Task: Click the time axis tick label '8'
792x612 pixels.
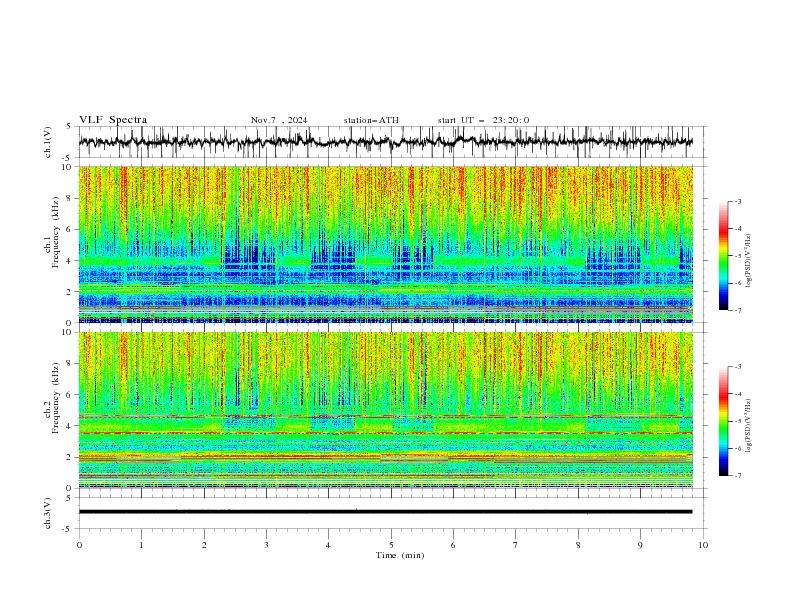Action: (578, 545)
